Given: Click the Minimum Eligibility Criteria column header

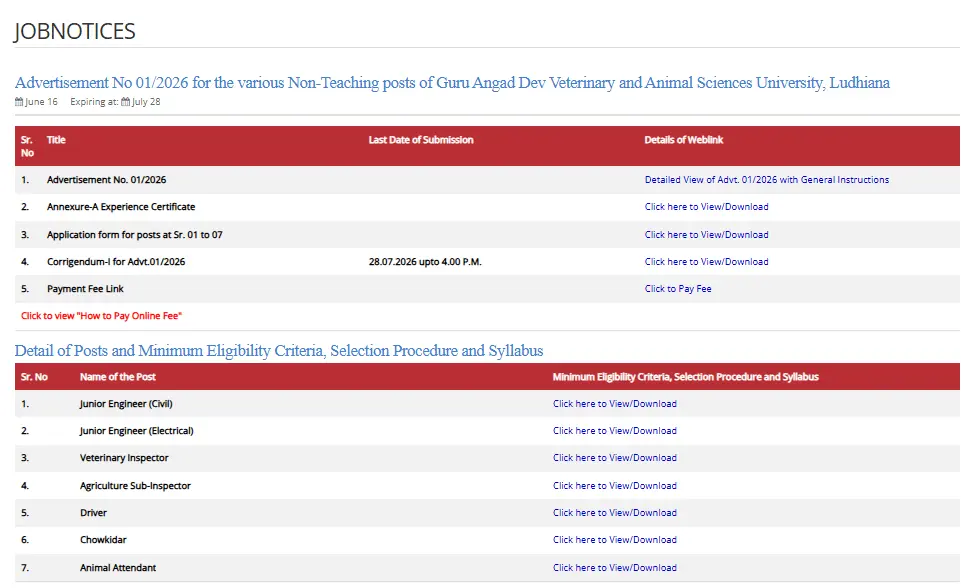Looking at the screenshot, I should pos(686,376).
